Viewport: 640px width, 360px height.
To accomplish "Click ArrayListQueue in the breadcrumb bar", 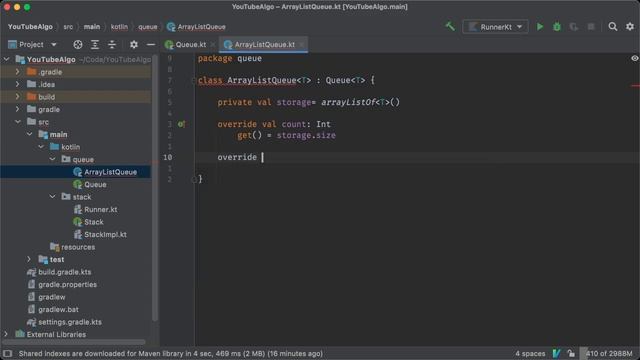I will tap(196, 27).
